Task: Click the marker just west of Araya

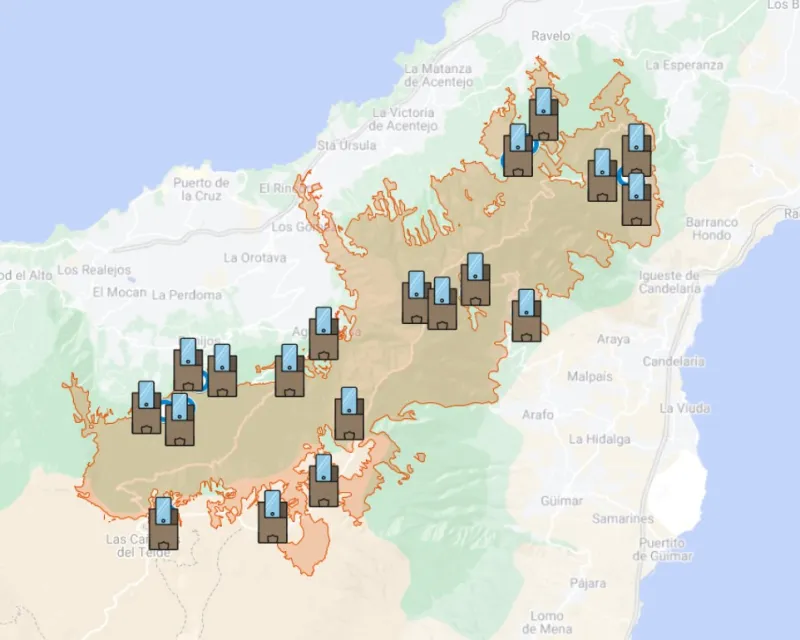Action: pos(526,316)
